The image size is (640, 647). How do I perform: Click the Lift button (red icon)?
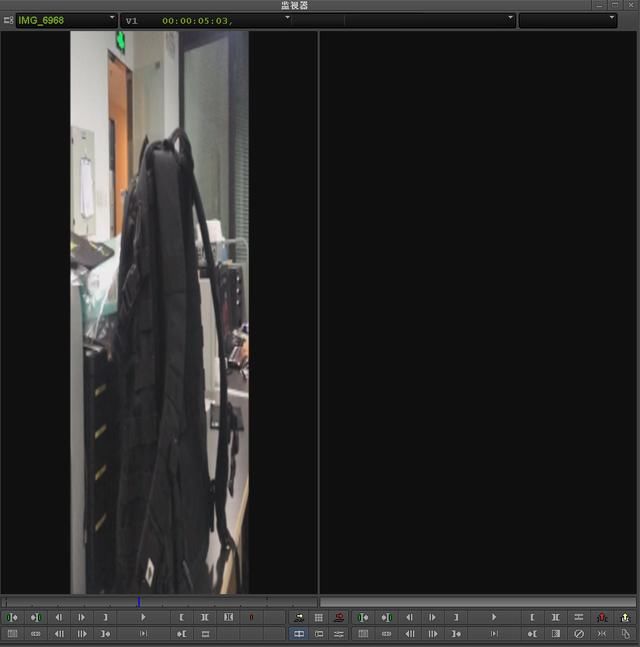(602, 618)
